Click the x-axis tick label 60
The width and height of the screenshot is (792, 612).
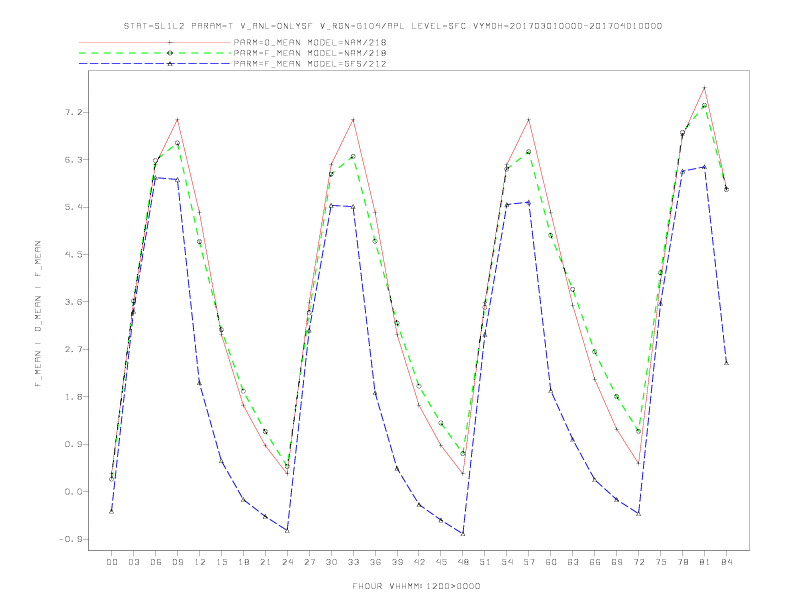(551, 562)
